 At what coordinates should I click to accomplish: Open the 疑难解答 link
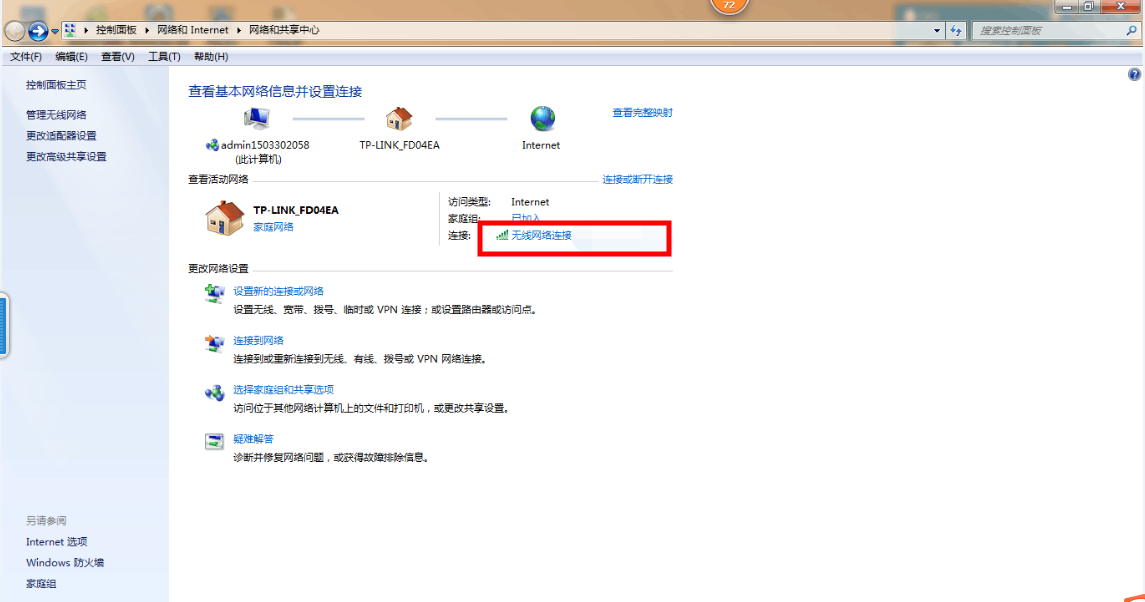(x=253, y=439)
